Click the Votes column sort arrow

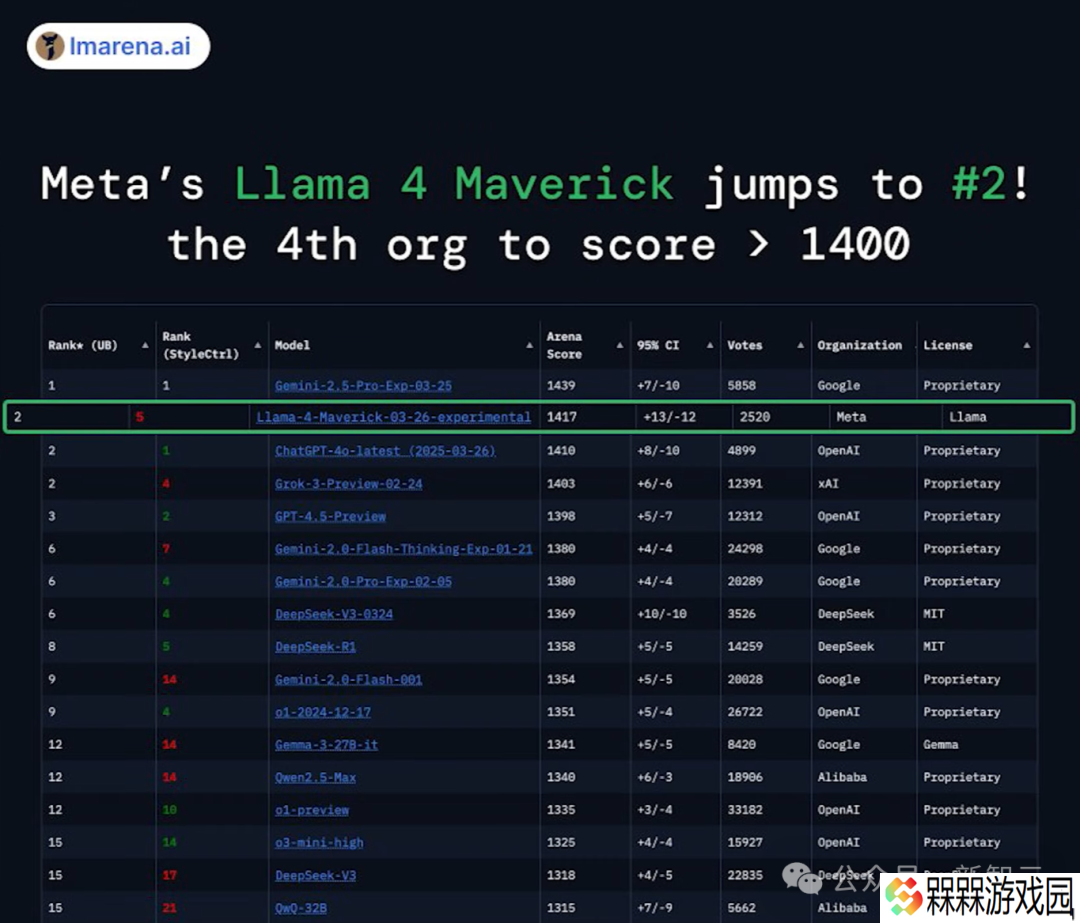click(x=800, y=345)
